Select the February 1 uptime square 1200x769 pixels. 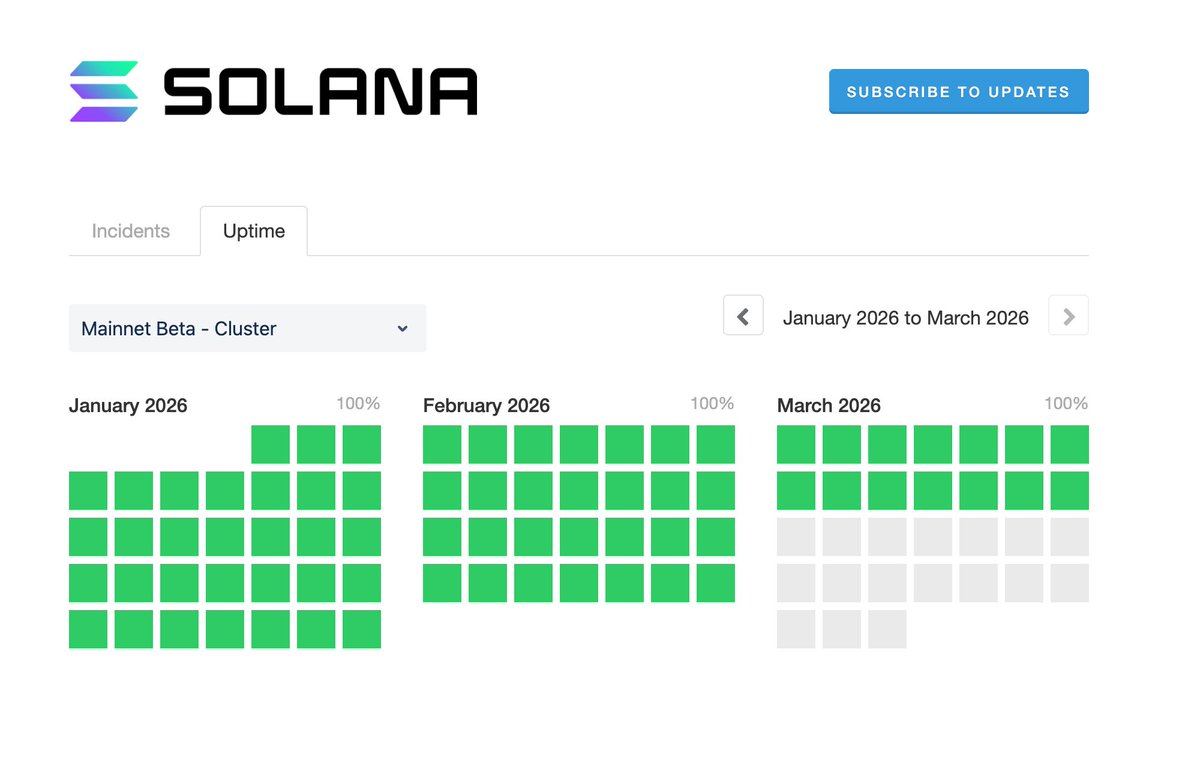point(442,444)
